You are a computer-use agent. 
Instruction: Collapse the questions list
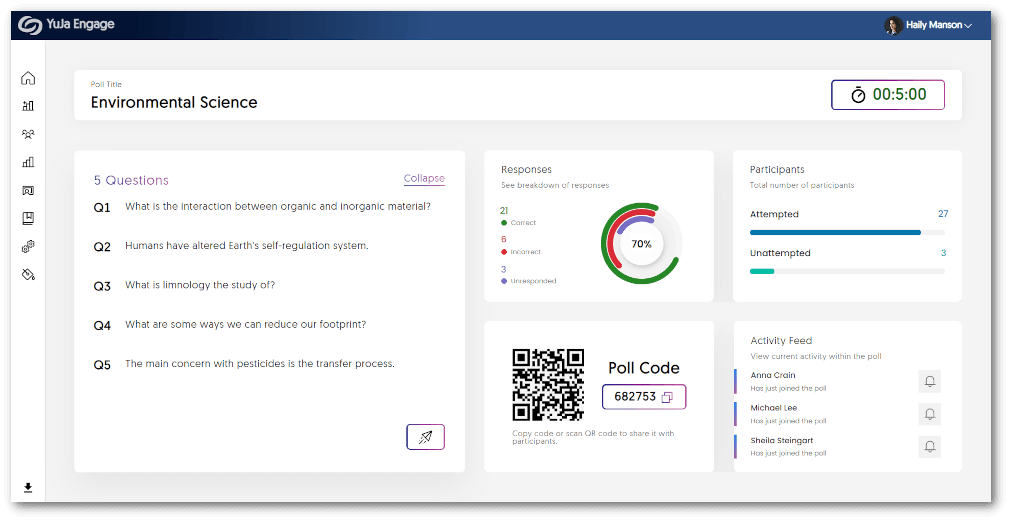coord(424,179)
